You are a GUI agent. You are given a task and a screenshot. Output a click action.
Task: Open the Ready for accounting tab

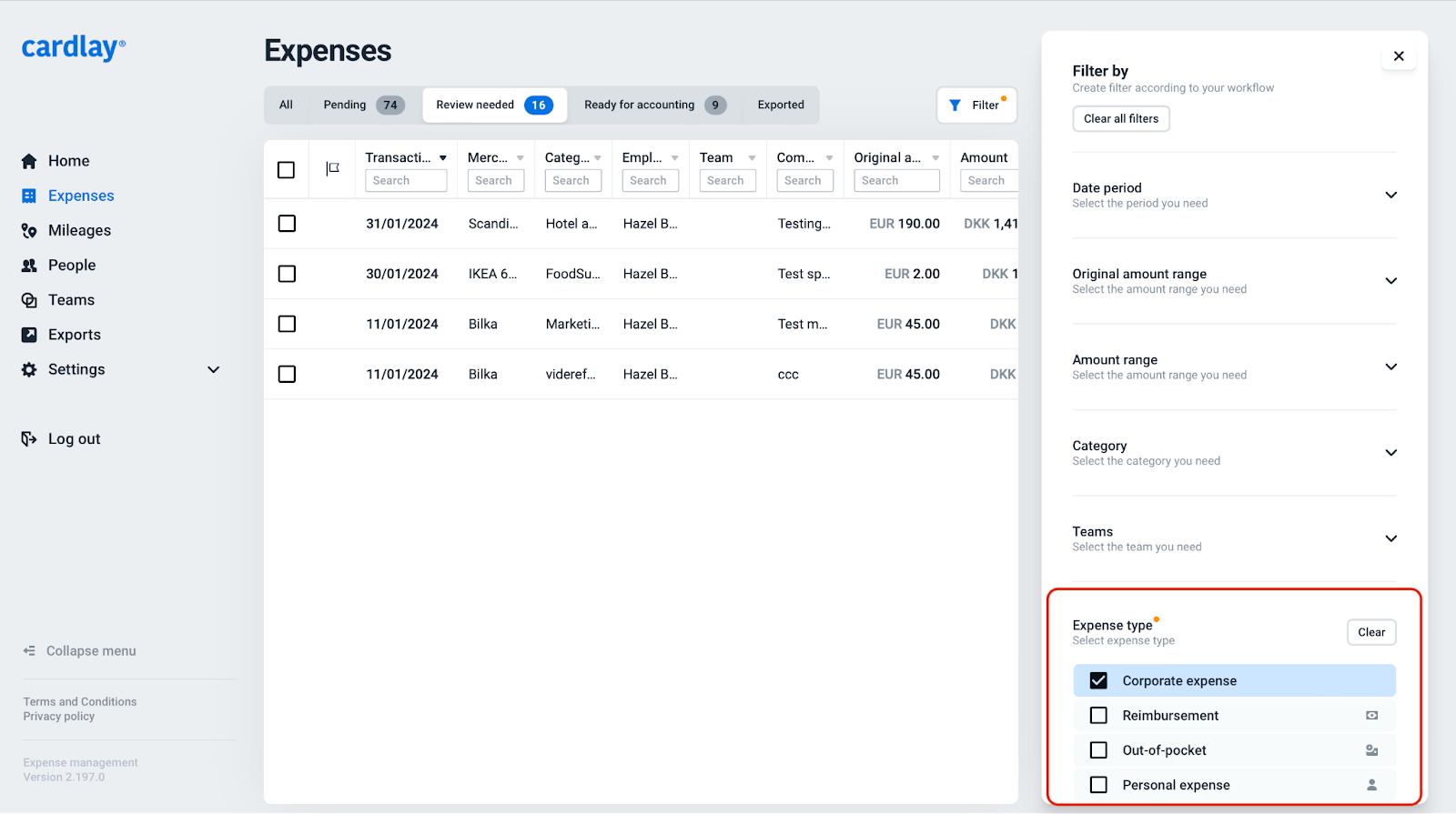click(x=654, y=106)
